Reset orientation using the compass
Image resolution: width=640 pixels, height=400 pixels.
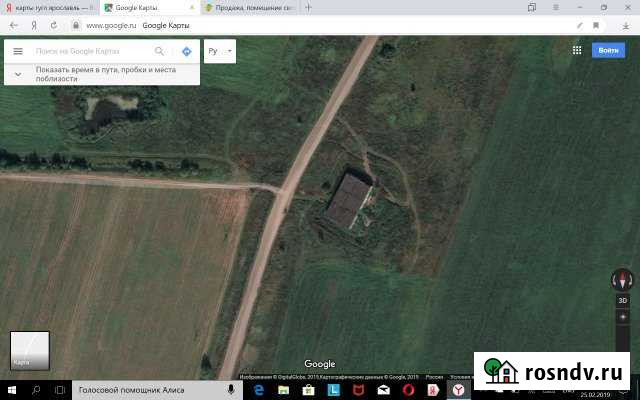click(622, 281)
